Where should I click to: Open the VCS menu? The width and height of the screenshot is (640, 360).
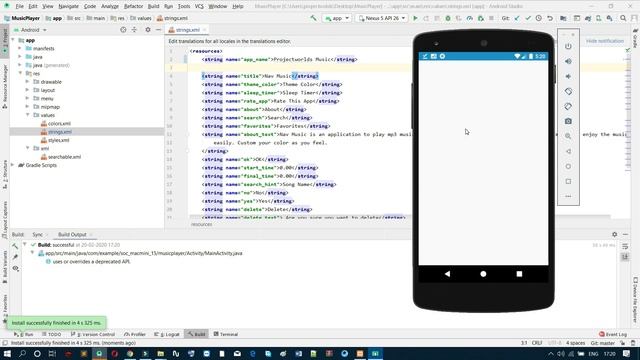199,6
